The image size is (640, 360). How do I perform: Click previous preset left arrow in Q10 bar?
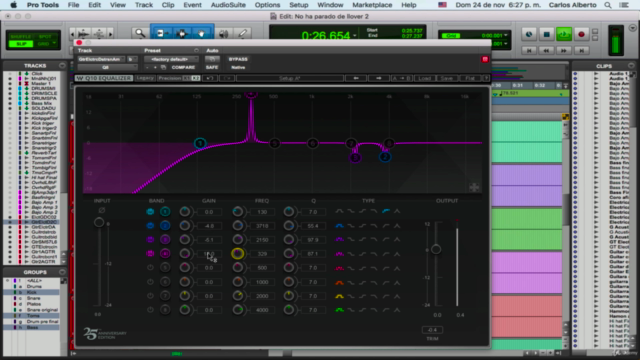(x=356, y=78)
